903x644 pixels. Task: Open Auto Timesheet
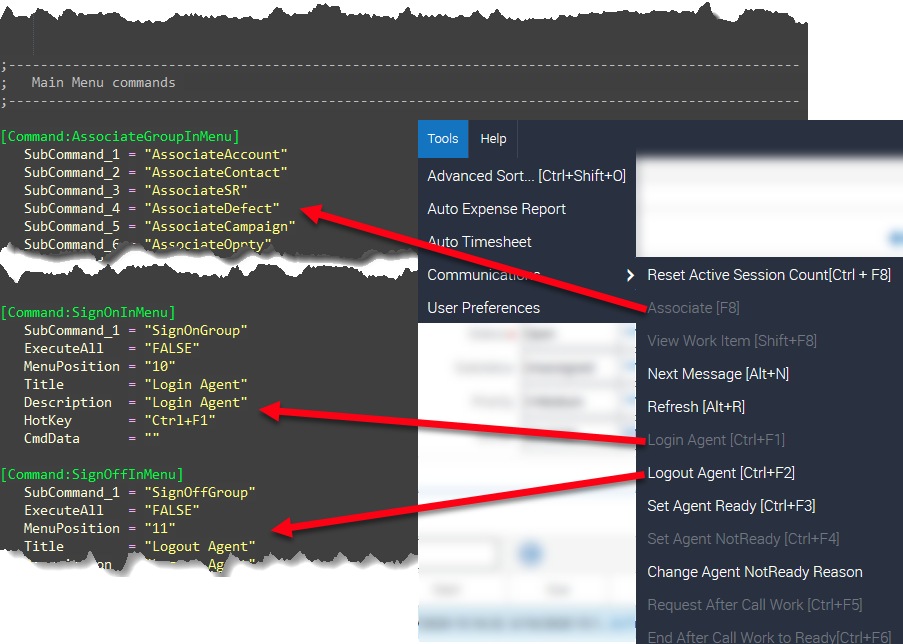(x=478, y=241)
